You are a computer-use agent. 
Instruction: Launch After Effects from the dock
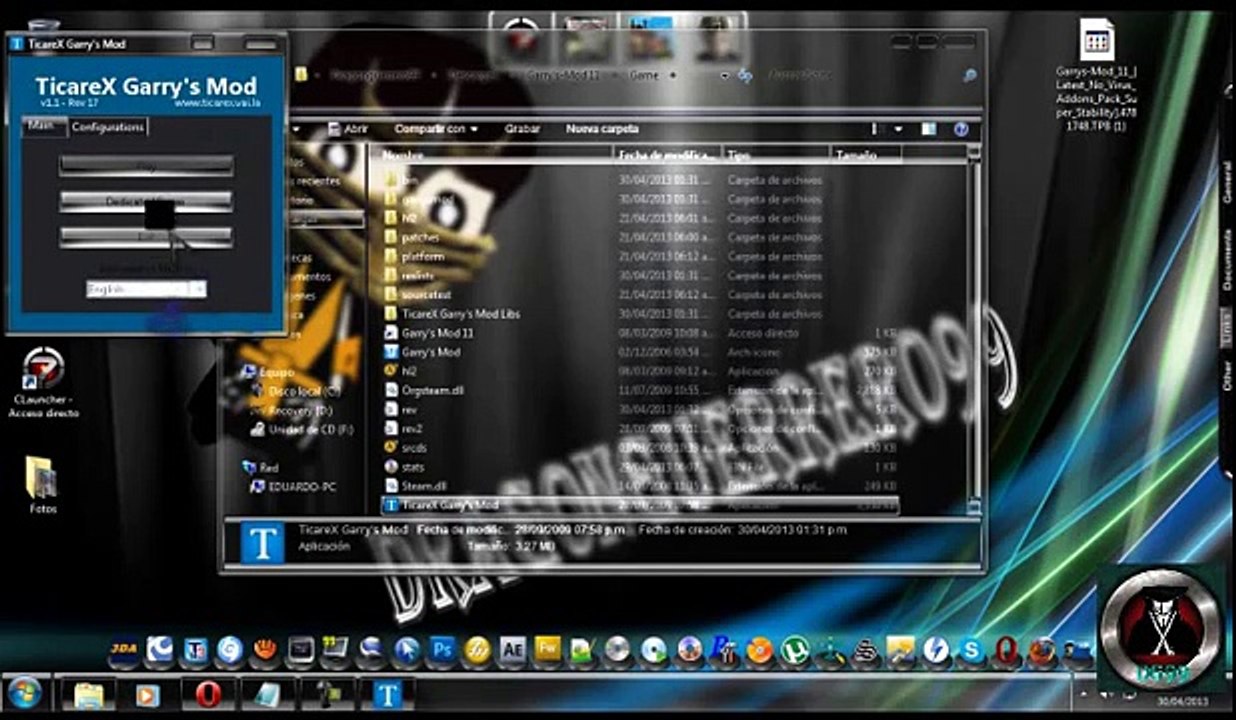tap(512, 650)
